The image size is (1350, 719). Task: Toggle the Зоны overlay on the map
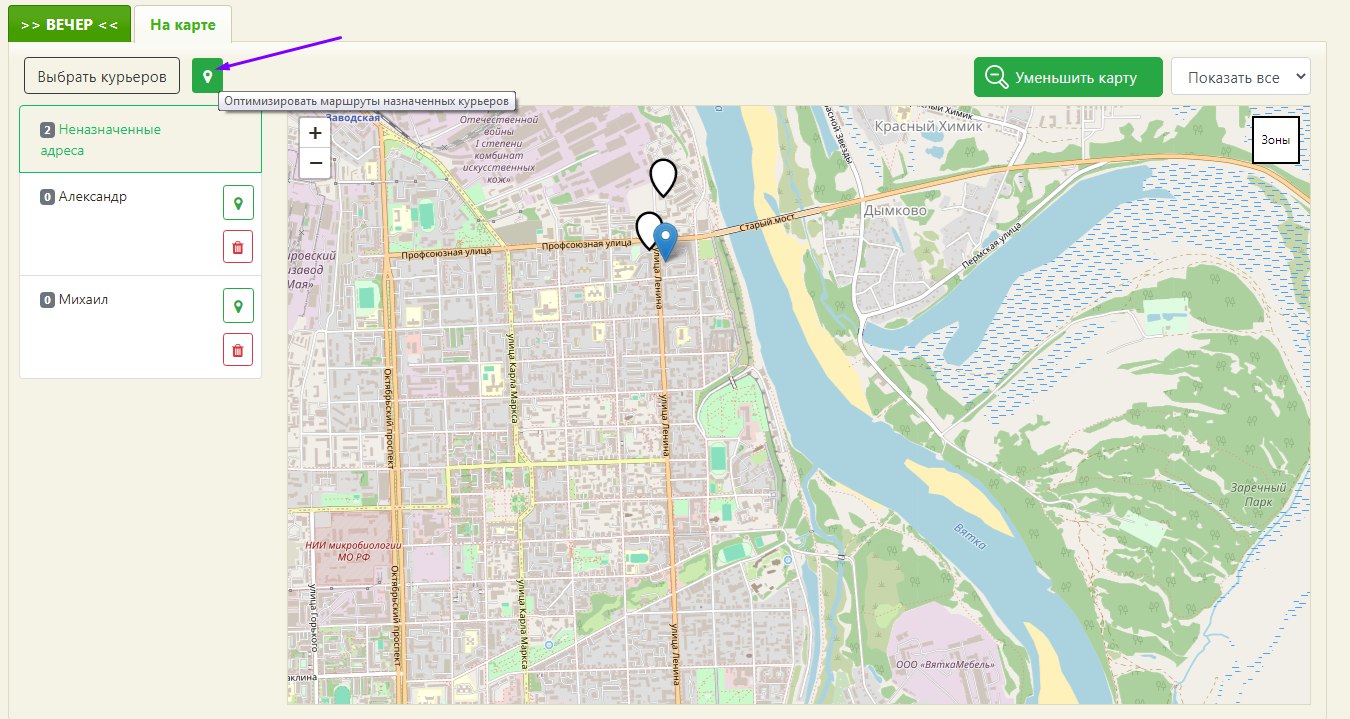[1275, 140]
